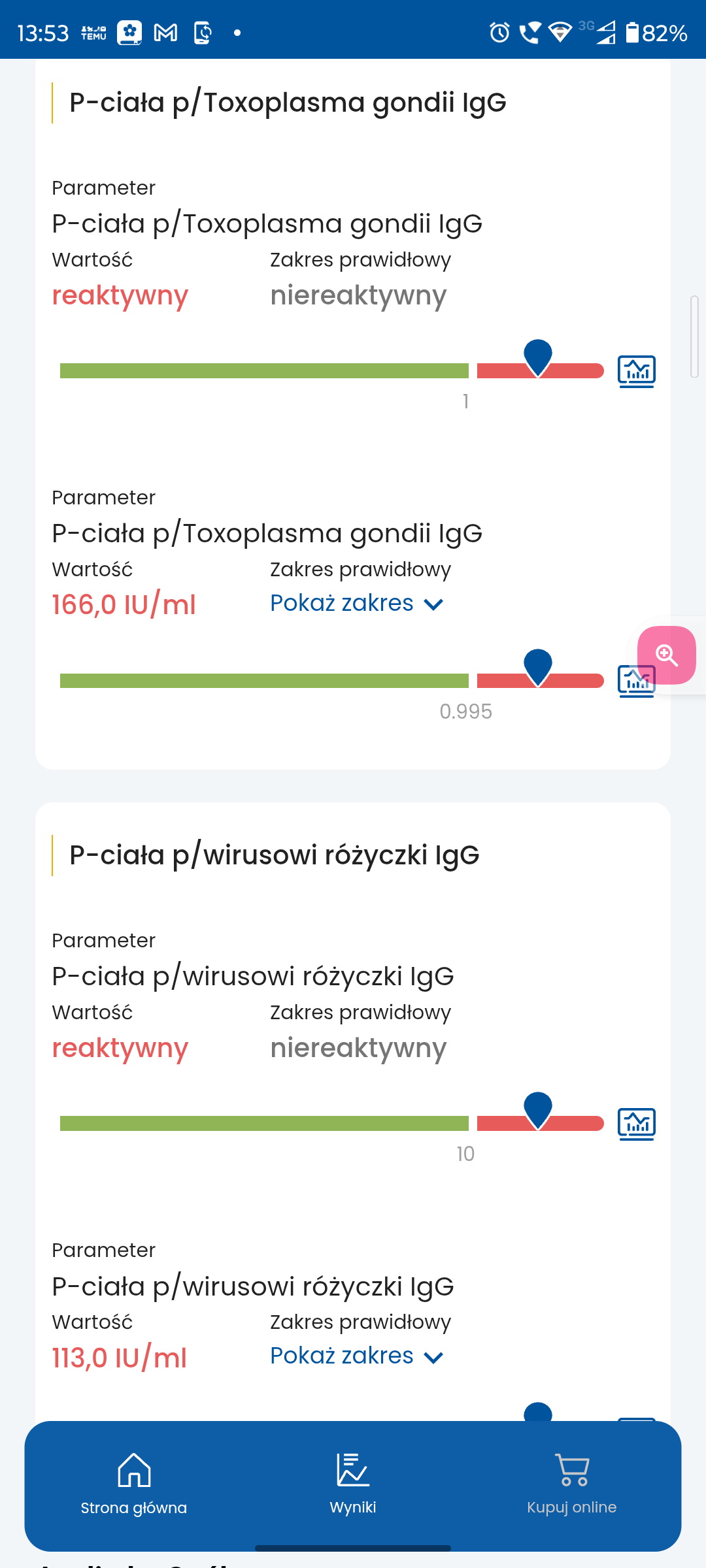
Task: Tap the Wi-Fi status icon
Action: [x=560, y=32]
